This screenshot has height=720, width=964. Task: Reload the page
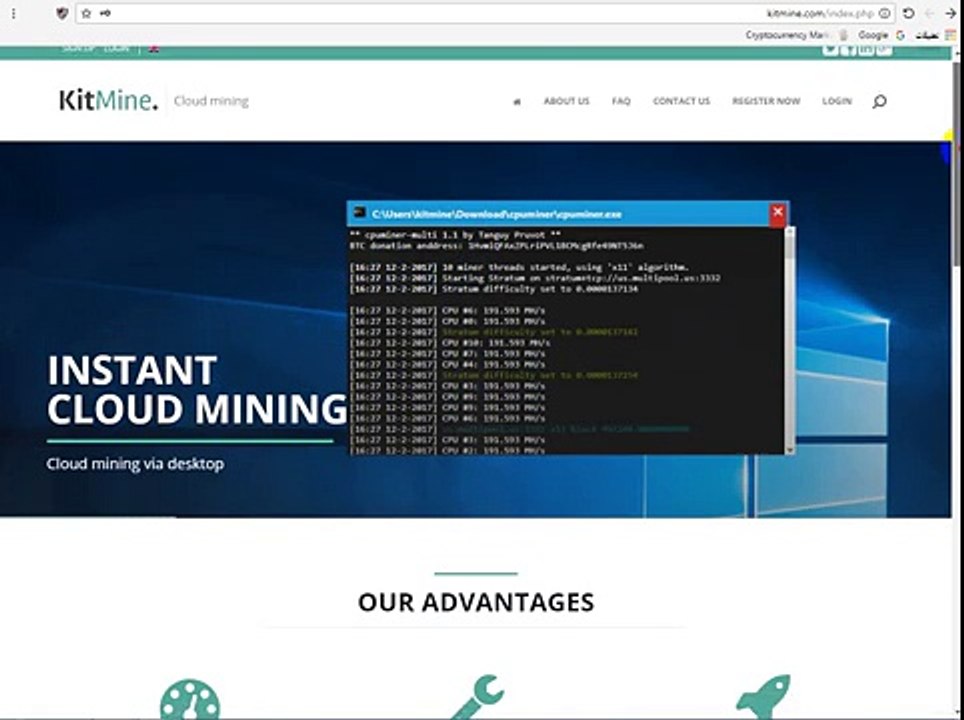[909, 13]
